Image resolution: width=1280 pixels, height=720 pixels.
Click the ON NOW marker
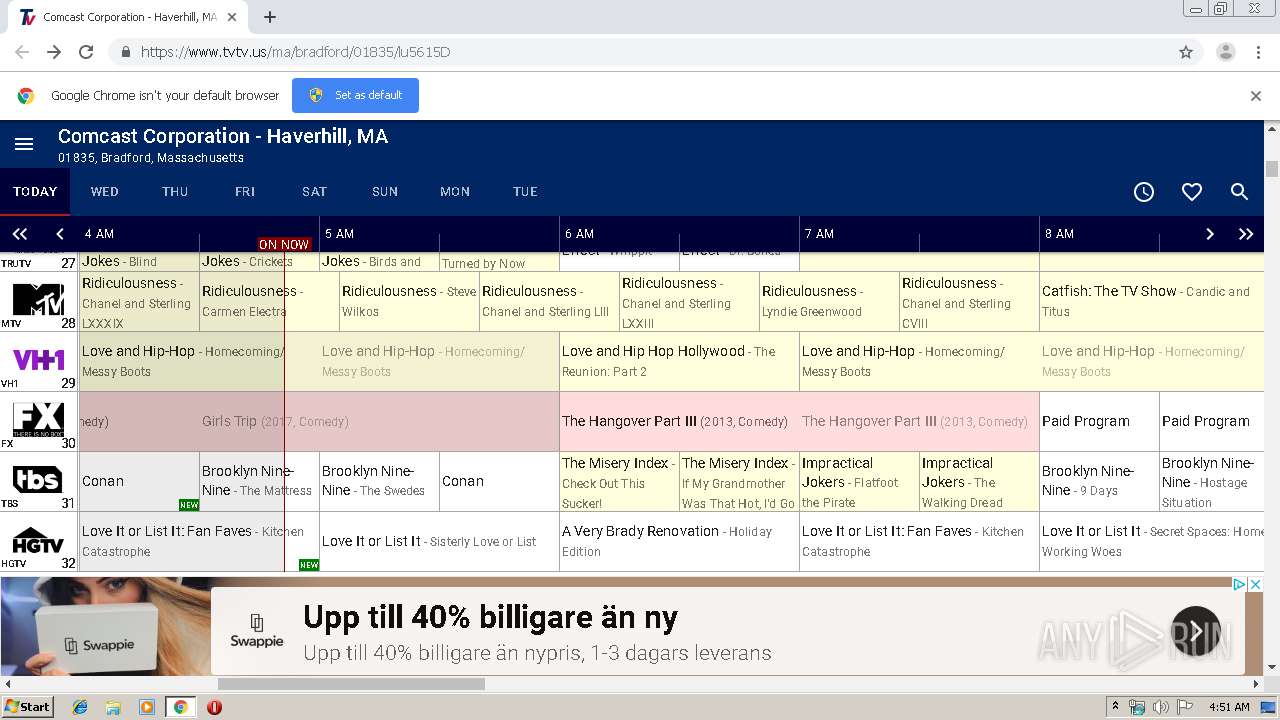[x=284, y=244]
